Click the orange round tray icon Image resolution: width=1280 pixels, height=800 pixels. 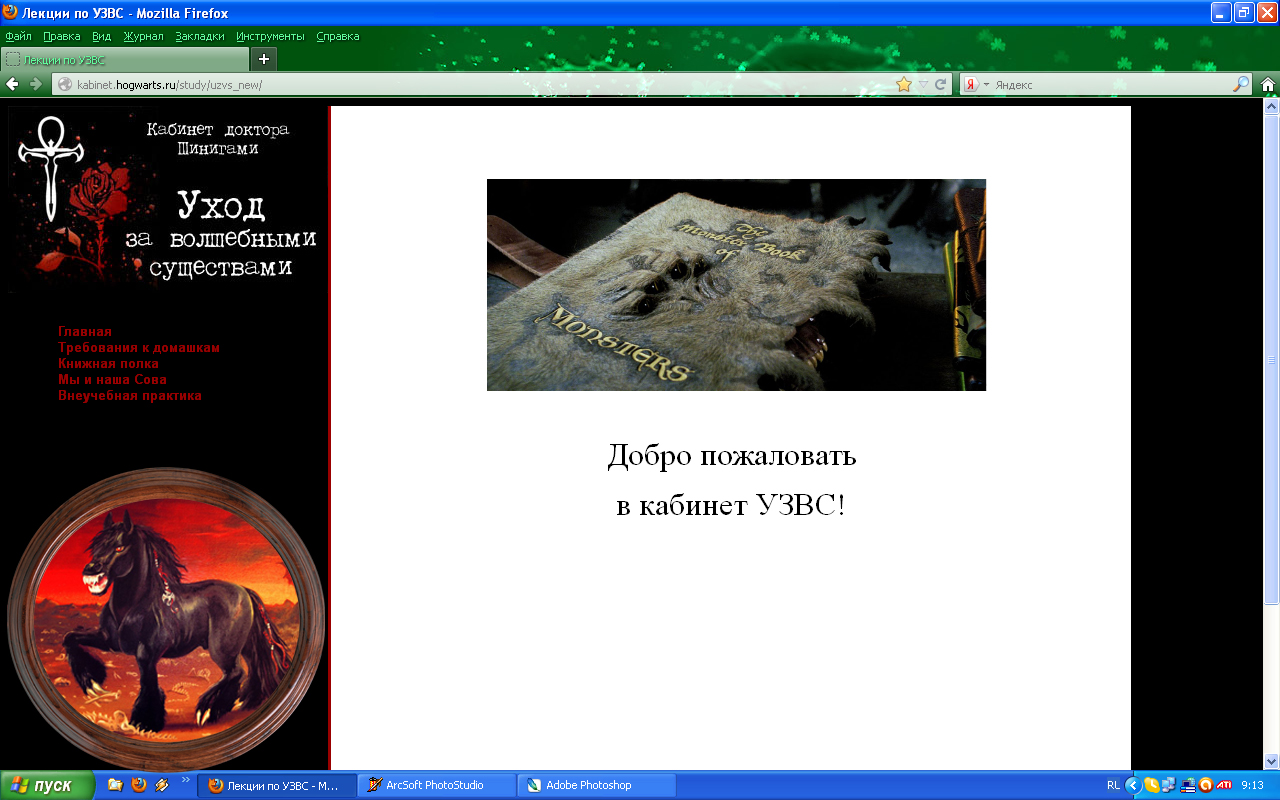pyautogui.click(x=1205, y=785)
